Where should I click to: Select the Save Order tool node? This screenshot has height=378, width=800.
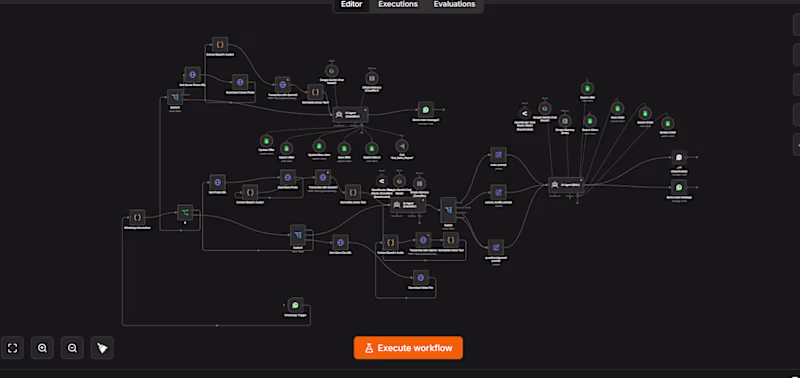pyautogui.click(x=617, y=108)
